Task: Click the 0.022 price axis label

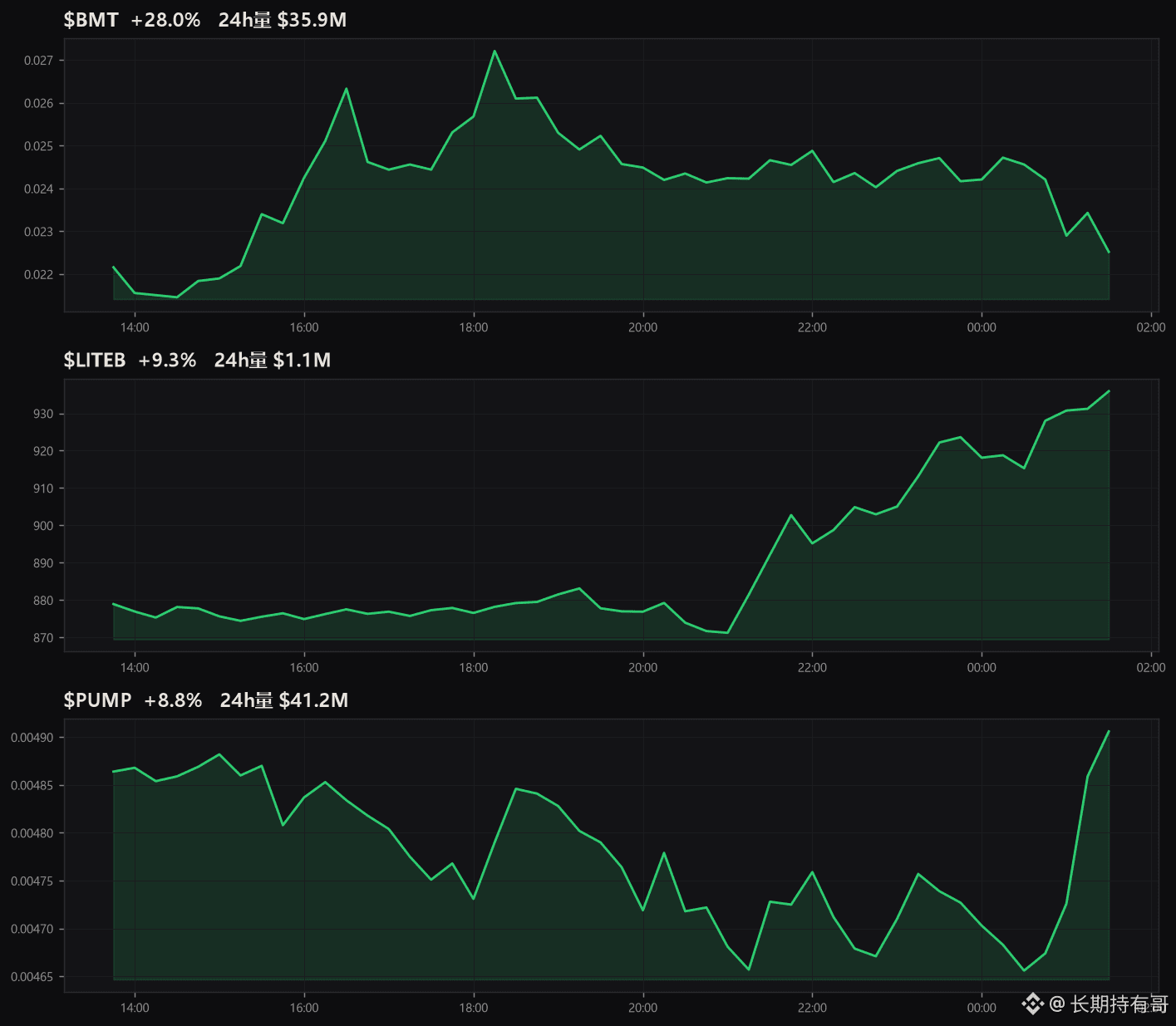Action: [38, 275]
